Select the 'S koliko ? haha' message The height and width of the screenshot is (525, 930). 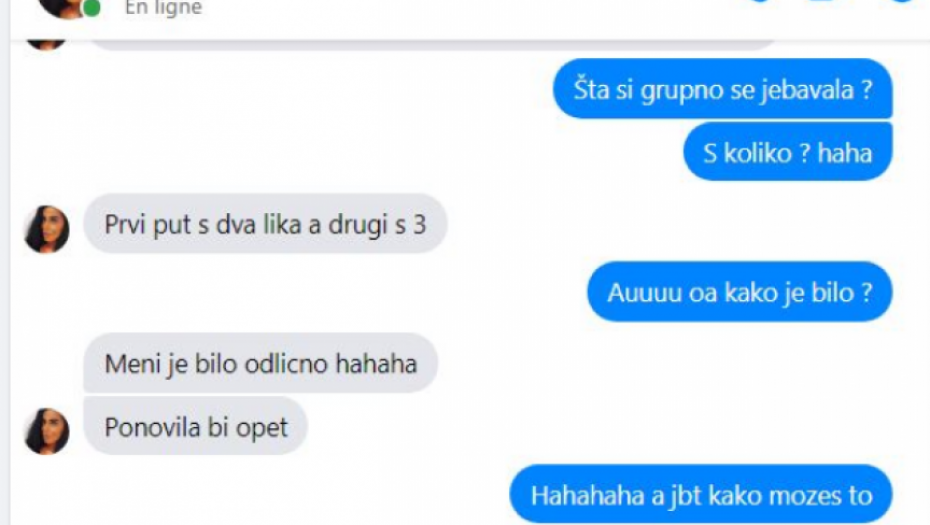point(788,152)
